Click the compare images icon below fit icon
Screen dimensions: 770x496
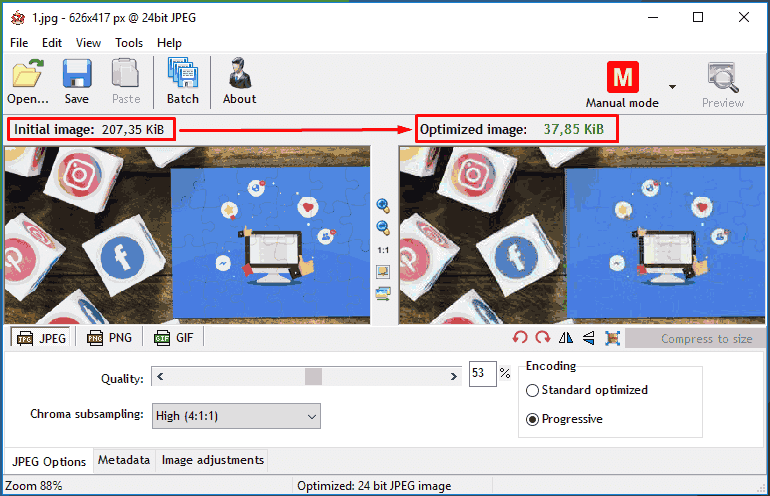(383, 294)
